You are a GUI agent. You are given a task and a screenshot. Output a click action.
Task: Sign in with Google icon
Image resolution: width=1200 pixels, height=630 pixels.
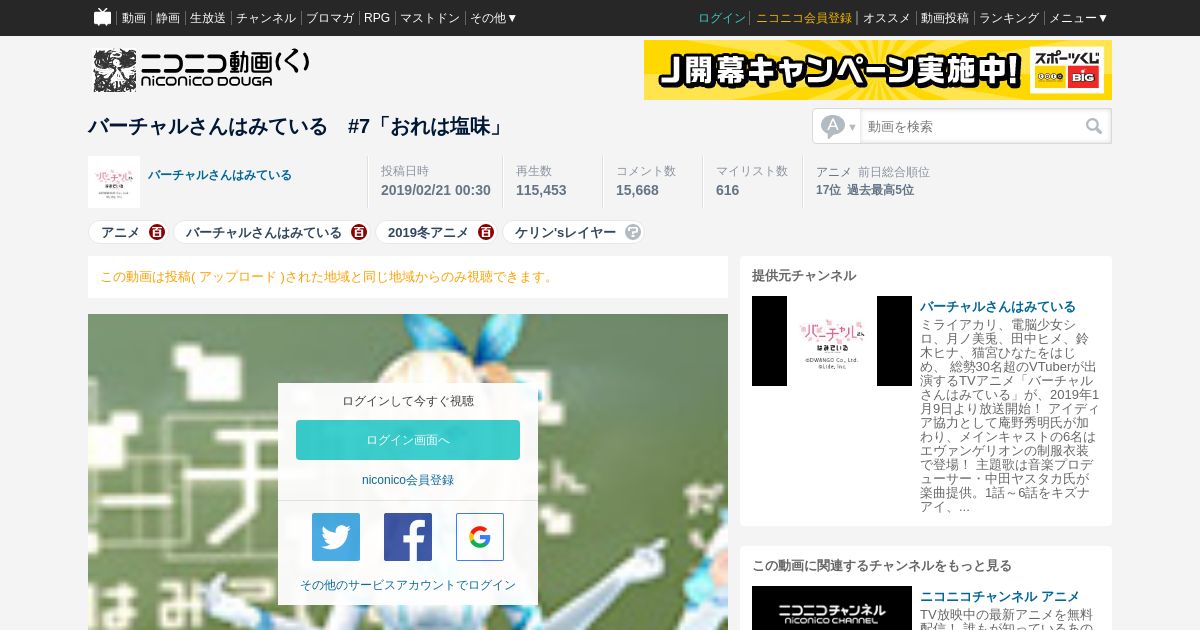[x=480, y=537]
